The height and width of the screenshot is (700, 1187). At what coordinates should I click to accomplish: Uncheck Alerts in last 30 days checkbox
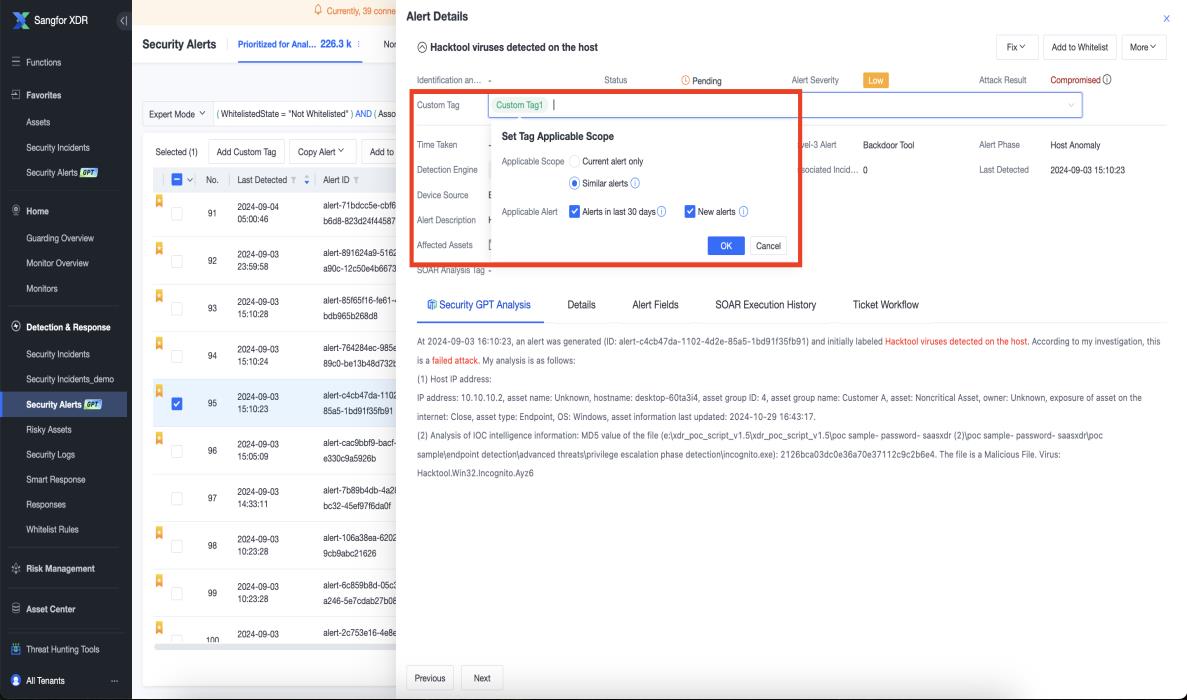coord(575,212)
